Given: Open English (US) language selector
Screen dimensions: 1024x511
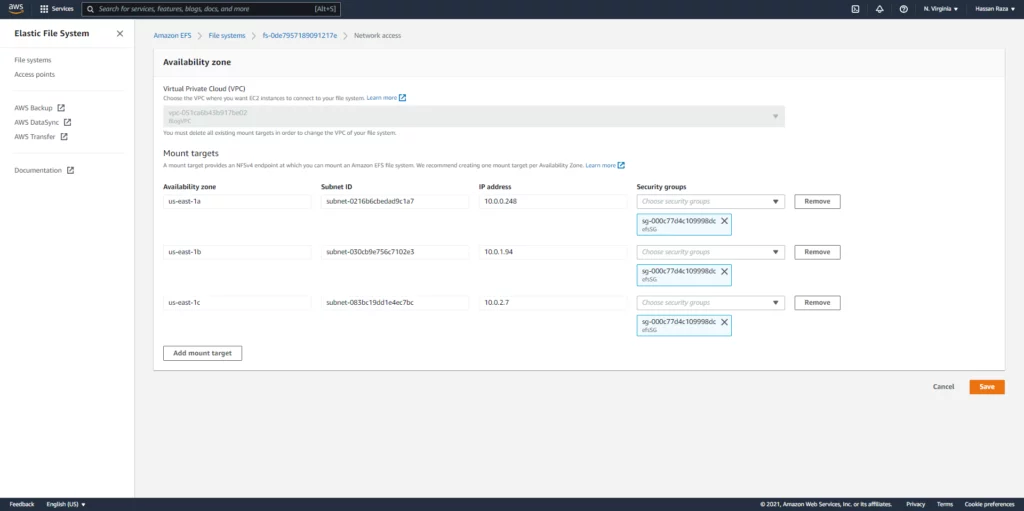Looking at the screenshot, I should 66,504.
